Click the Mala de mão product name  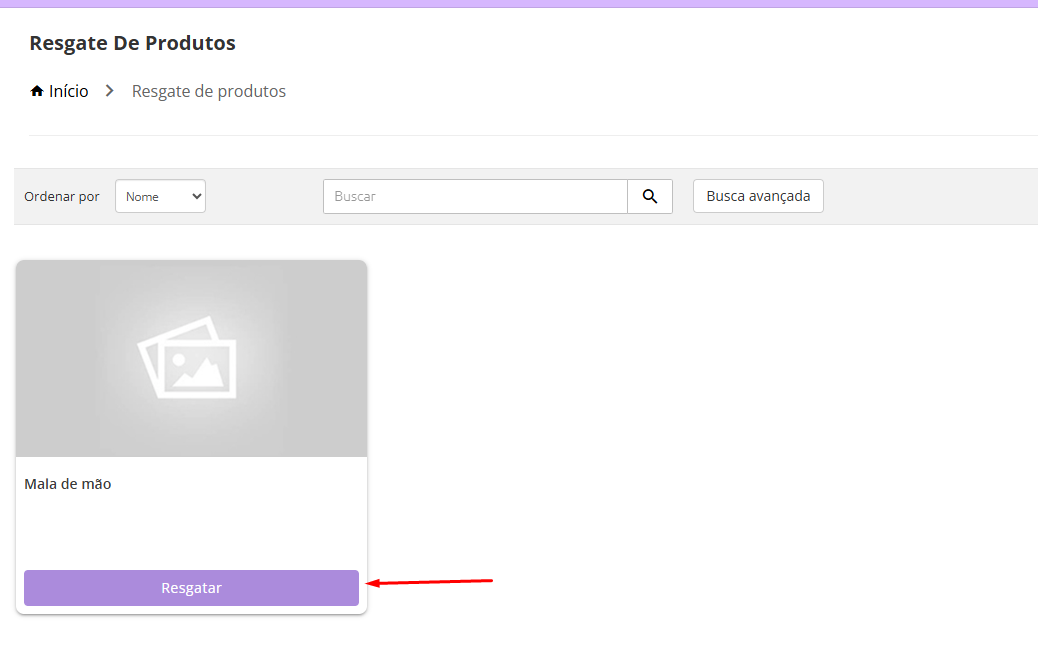pos(68,484)
